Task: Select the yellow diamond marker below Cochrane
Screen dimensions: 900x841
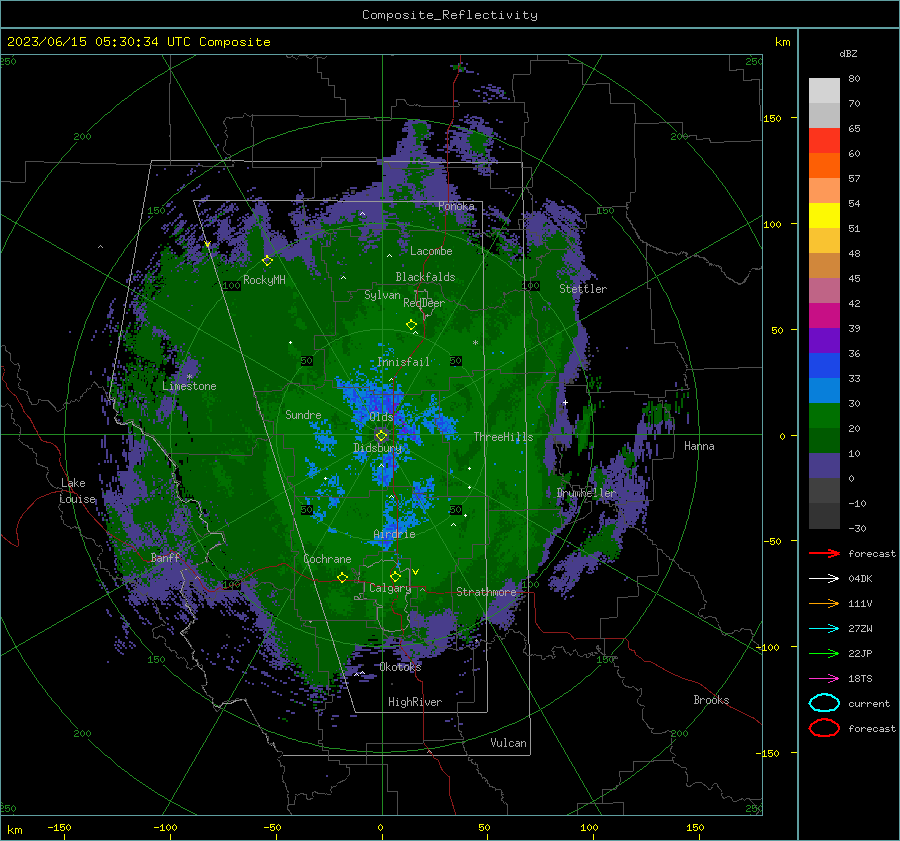Action: pos(343,577)
